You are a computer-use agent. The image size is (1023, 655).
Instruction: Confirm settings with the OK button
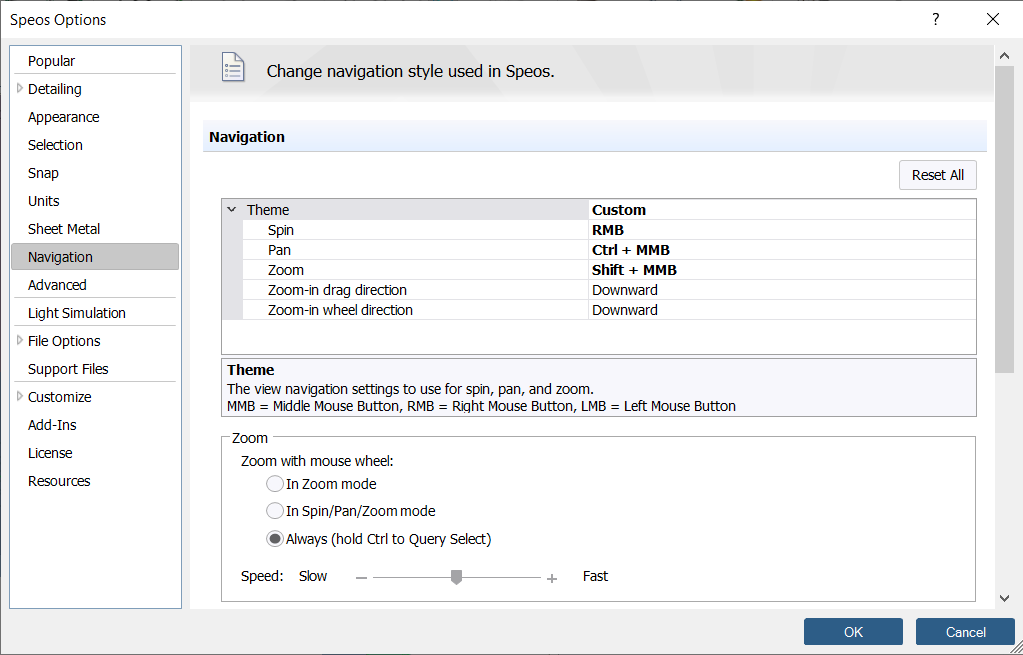coord(853,632)
